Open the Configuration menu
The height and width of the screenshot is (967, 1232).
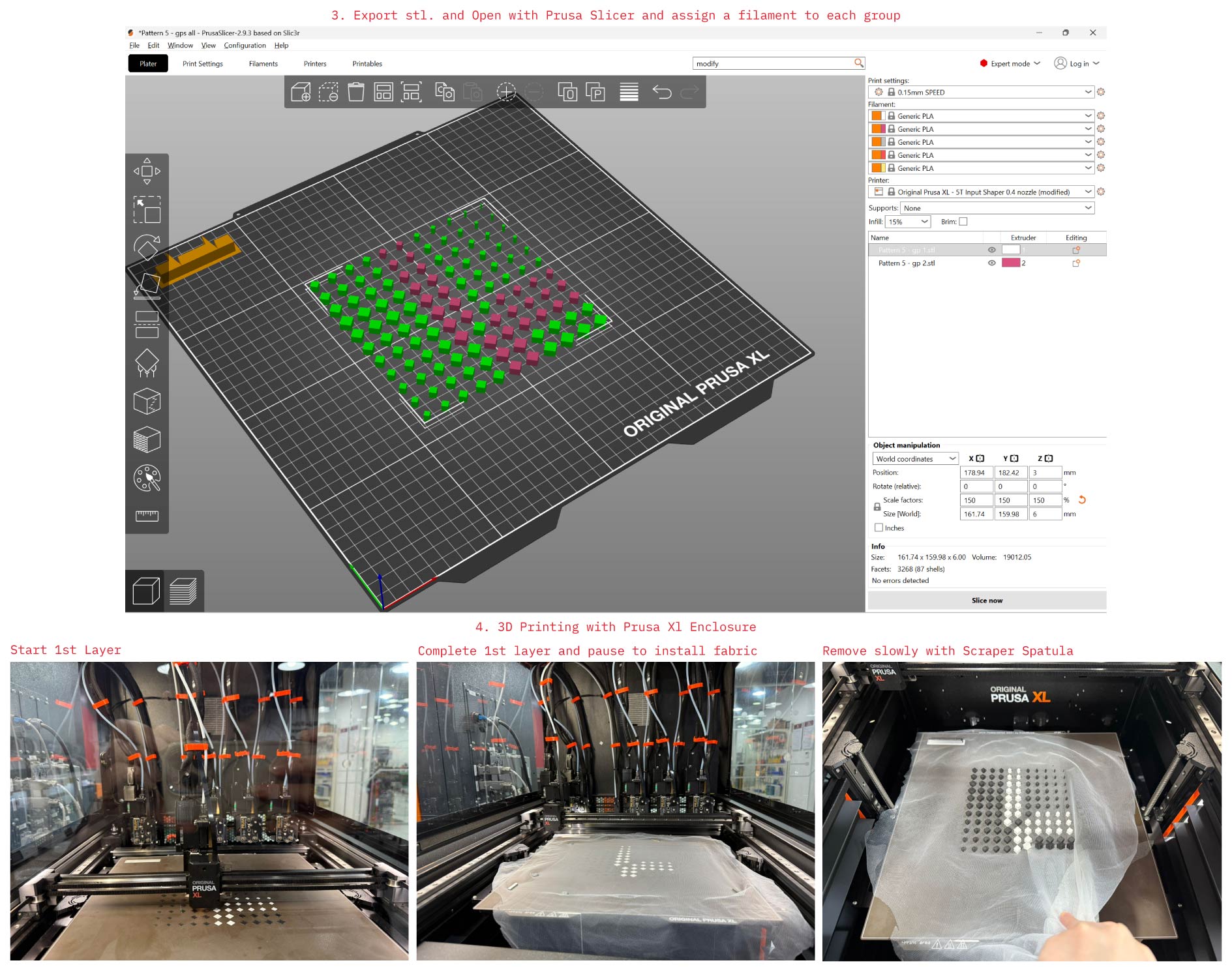pyautogui.click(x=245, y=46)
